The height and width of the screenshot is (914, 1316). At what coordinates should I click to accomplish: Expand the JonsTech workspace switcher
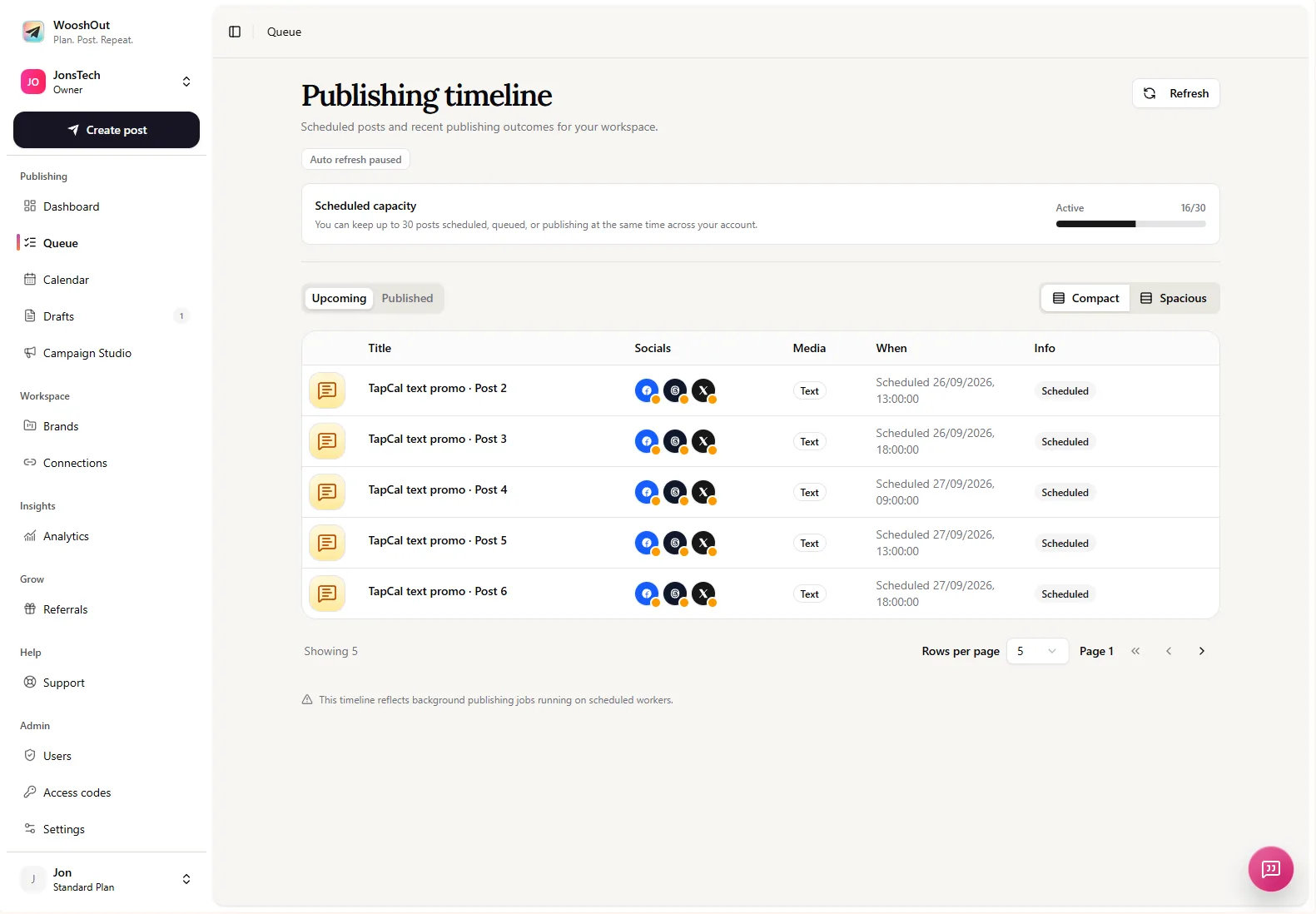click(x=107, y=82)
